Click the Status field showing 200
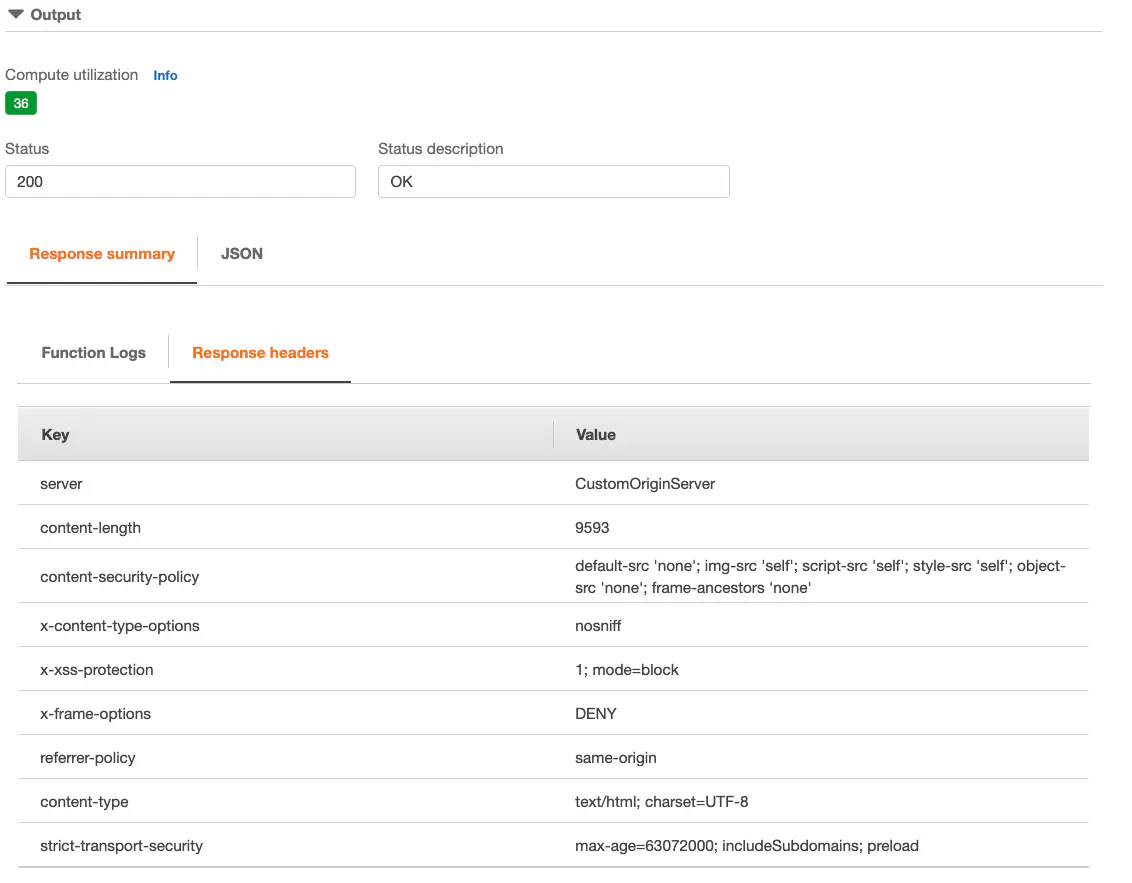Screen dimensions: 1132x883 click(x=180, y=182)
